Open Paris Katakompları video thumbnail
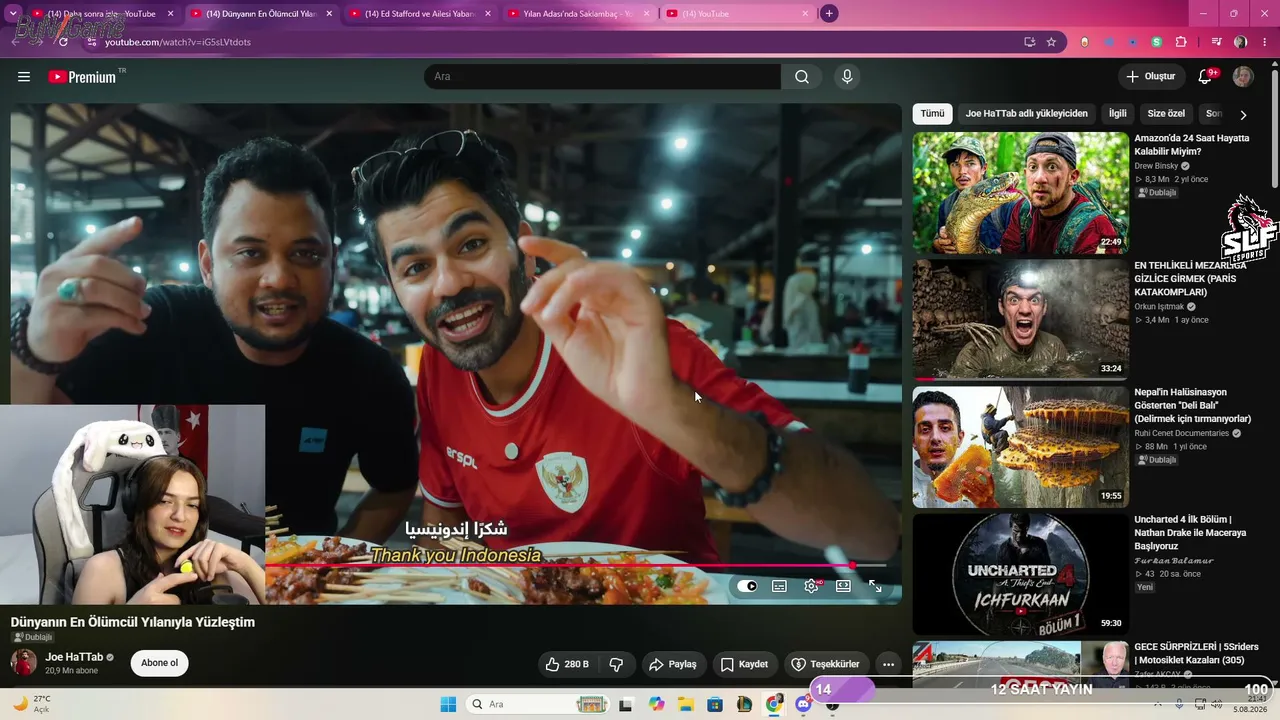Viewport: 1280px width, 720px height. [x=1020, y=320]
